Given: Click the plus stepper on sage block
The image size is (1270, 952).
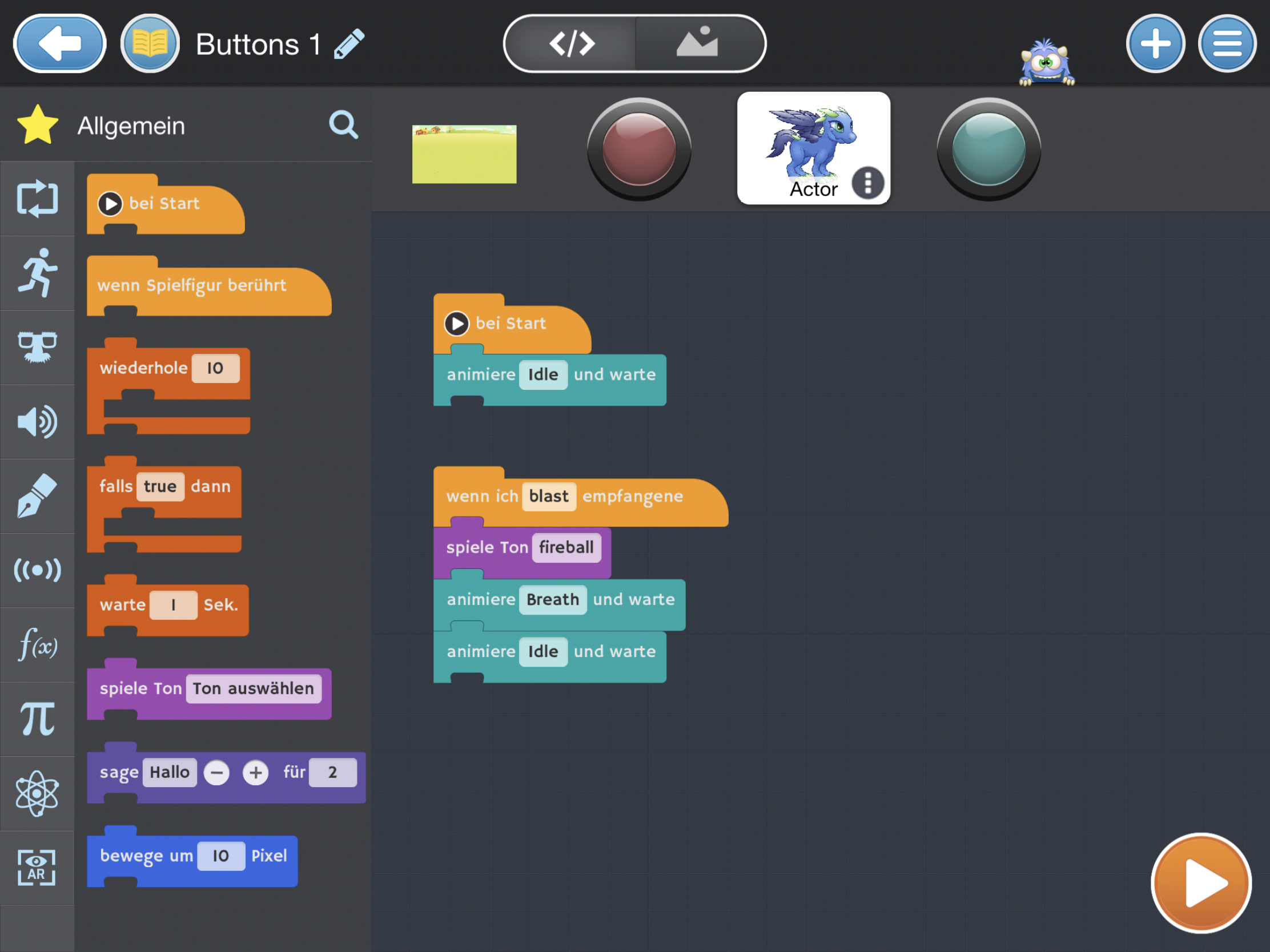Looking at the screenshot, I should [x=255, y=772].
